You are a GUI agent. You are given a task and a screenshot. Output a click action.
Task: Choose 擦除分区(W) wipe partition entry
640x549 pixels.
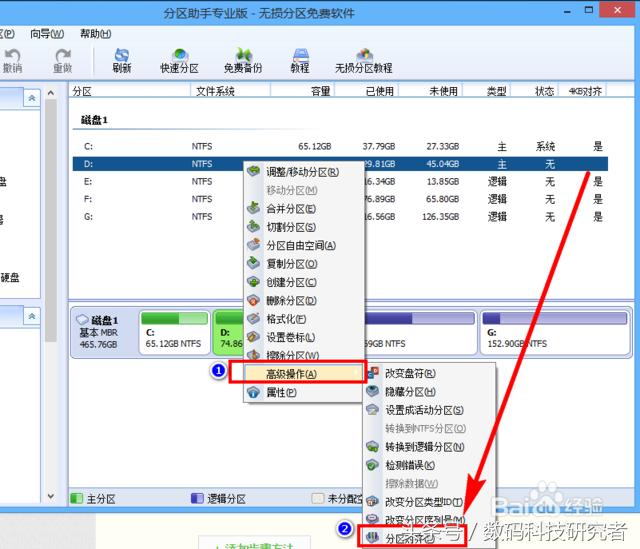303,355
